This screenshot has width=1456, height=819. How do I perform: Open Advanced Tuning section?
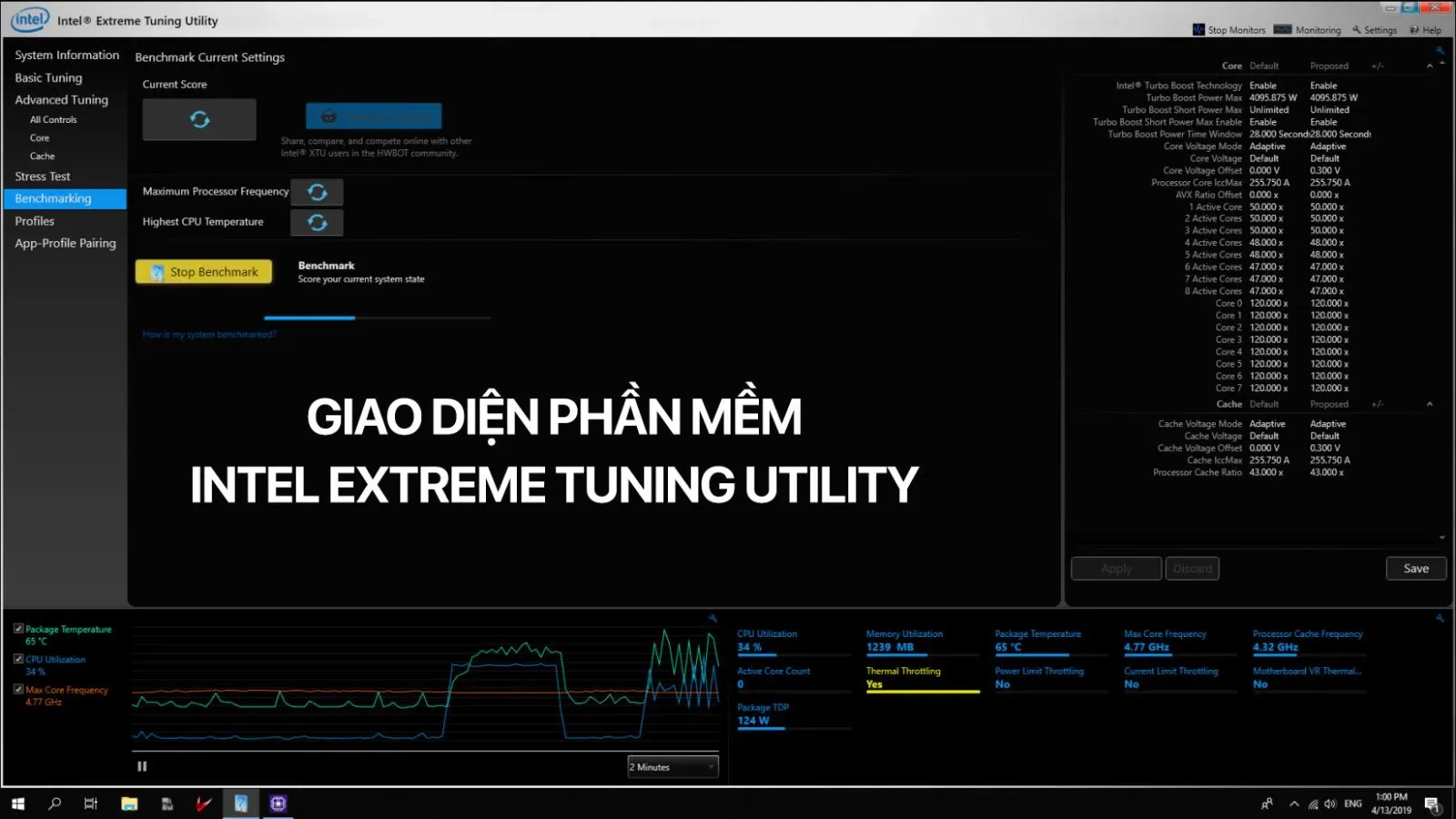pyautogui.click(x=61, y=100)
